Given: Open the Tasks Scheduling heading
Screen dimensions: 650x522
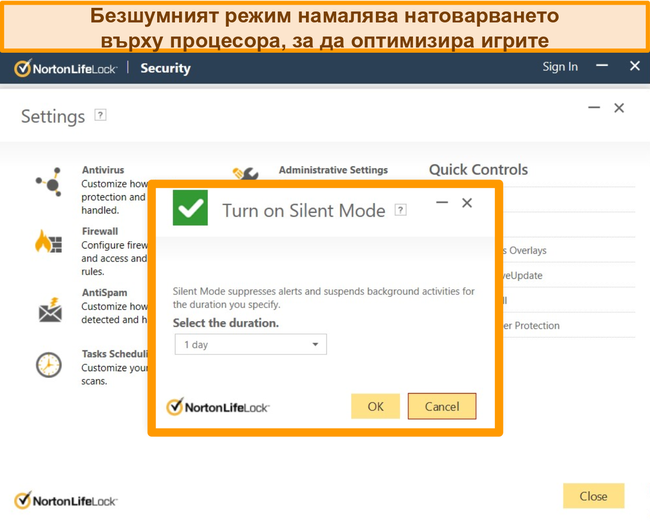Looking at the screenshot, I should 114,354.
